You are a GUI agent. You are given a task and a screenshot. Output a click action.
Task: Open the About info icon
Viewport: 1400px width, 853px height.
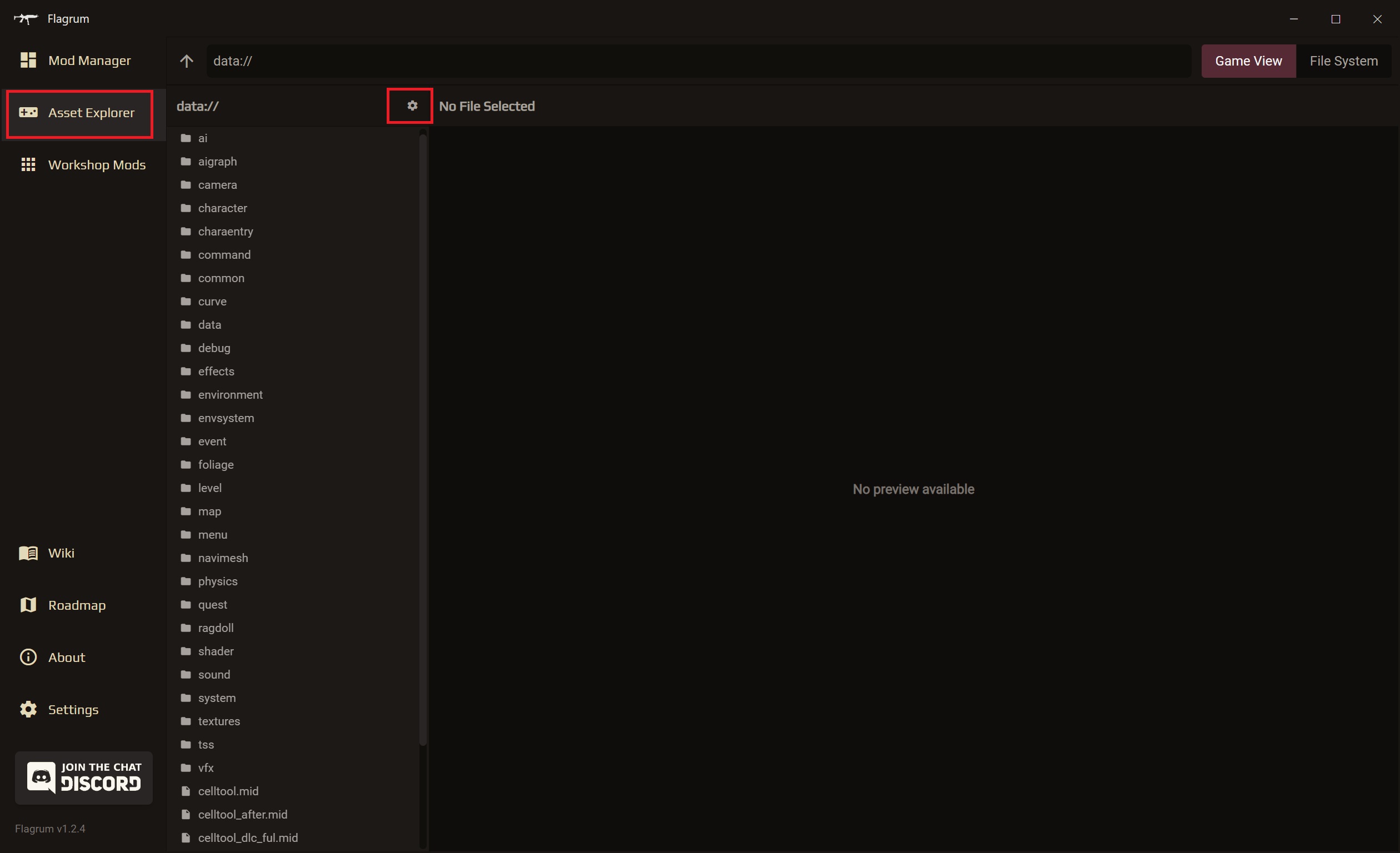pos(28,657)
